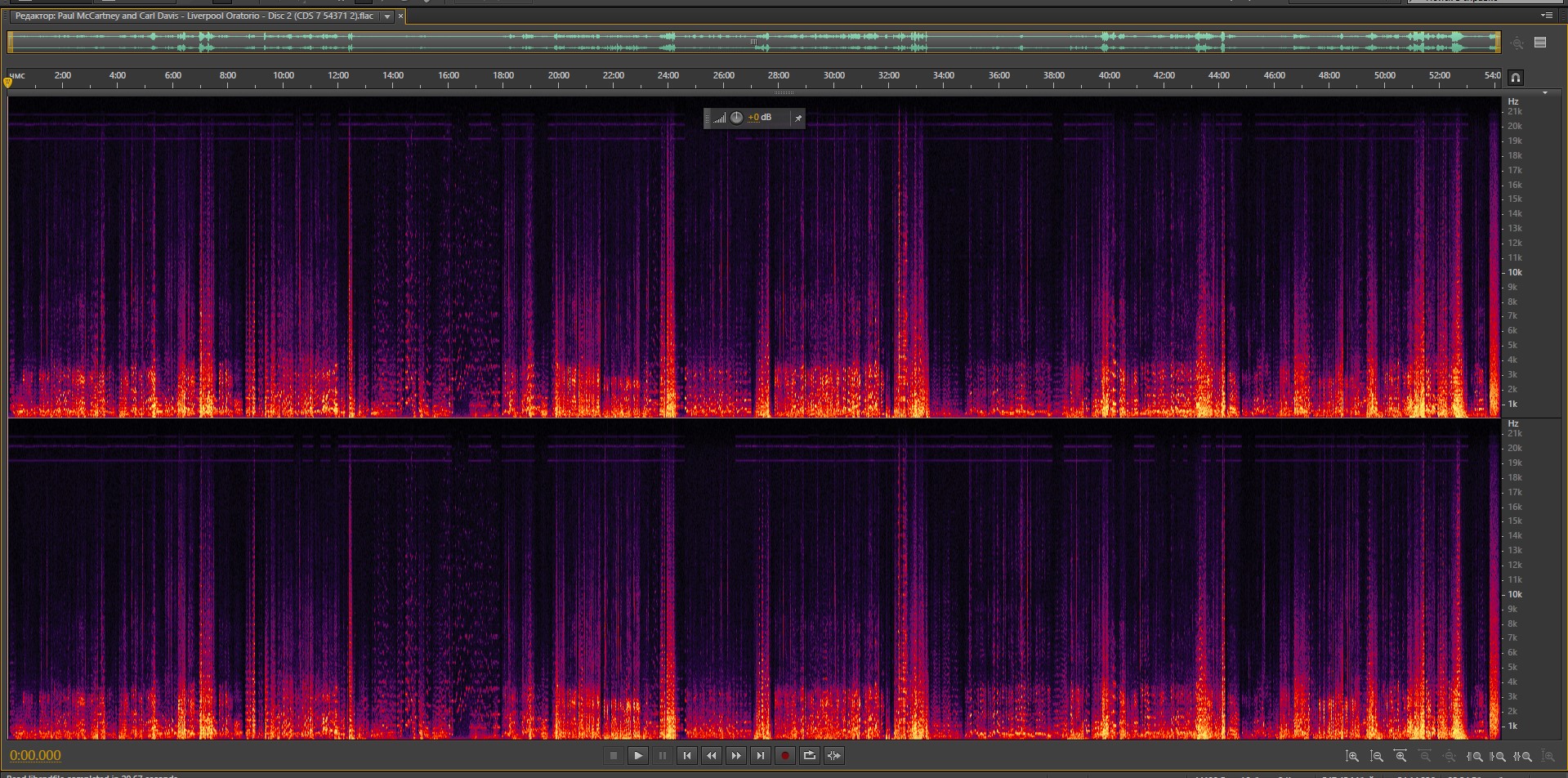Click the Stop playback button
Viewport: 1568px width, 778px height.
614,756
